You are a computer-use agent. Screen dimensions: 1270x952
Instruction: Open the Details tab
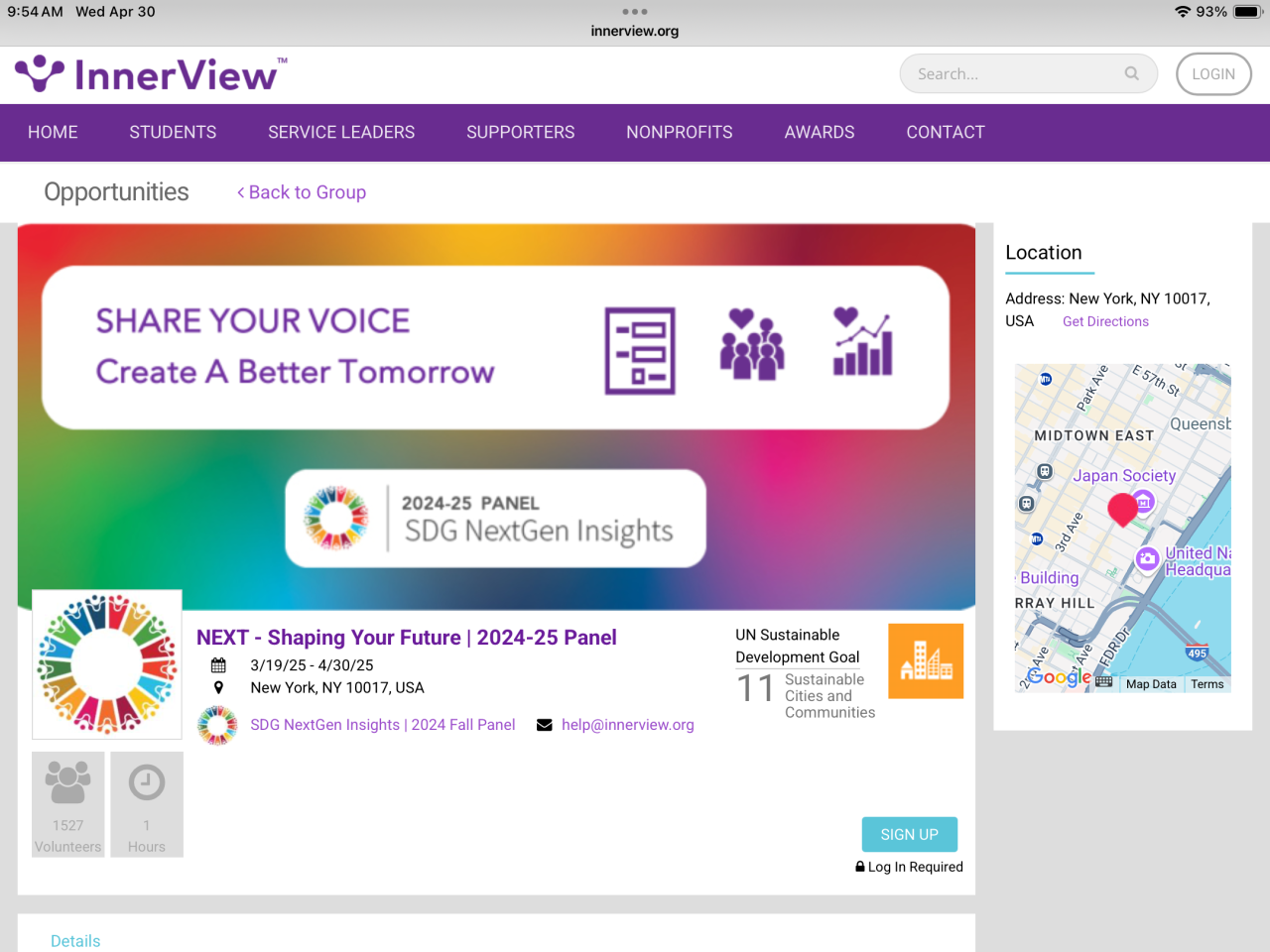click(75, 941)
